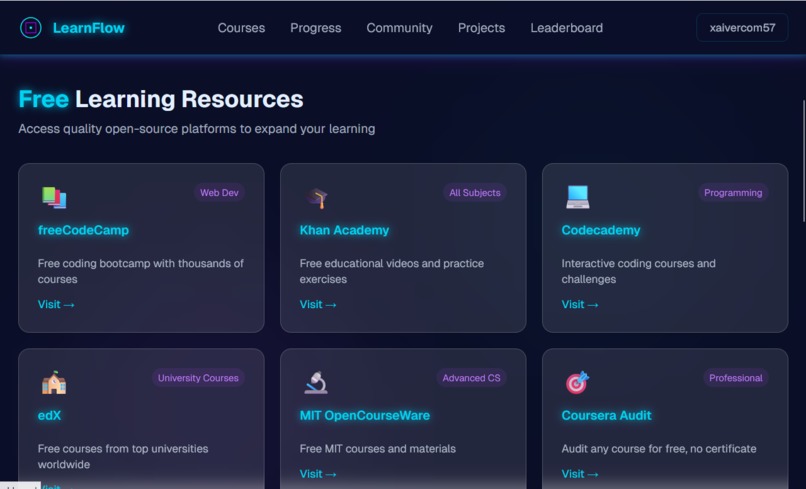
Task: Click the Programming tag
Action: pyautogui.click(x=733, y=193)
